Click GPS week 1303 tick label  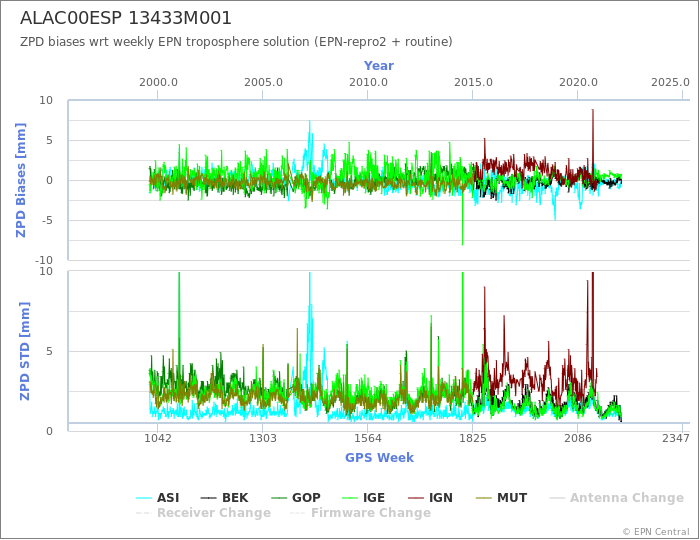262,439
